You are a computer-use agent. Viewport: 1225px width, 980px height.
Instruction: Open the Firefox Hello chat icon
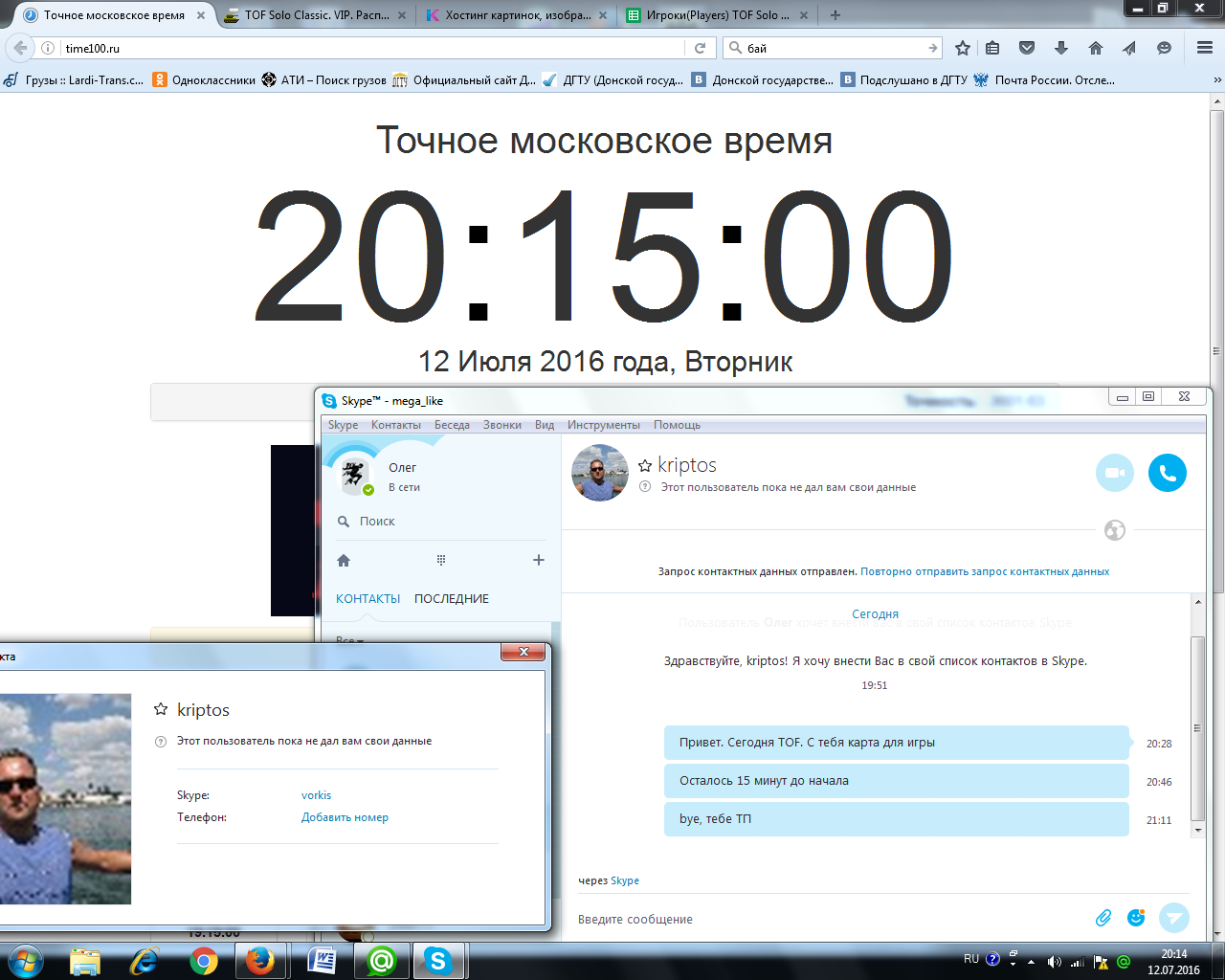tap(1165, 48)
